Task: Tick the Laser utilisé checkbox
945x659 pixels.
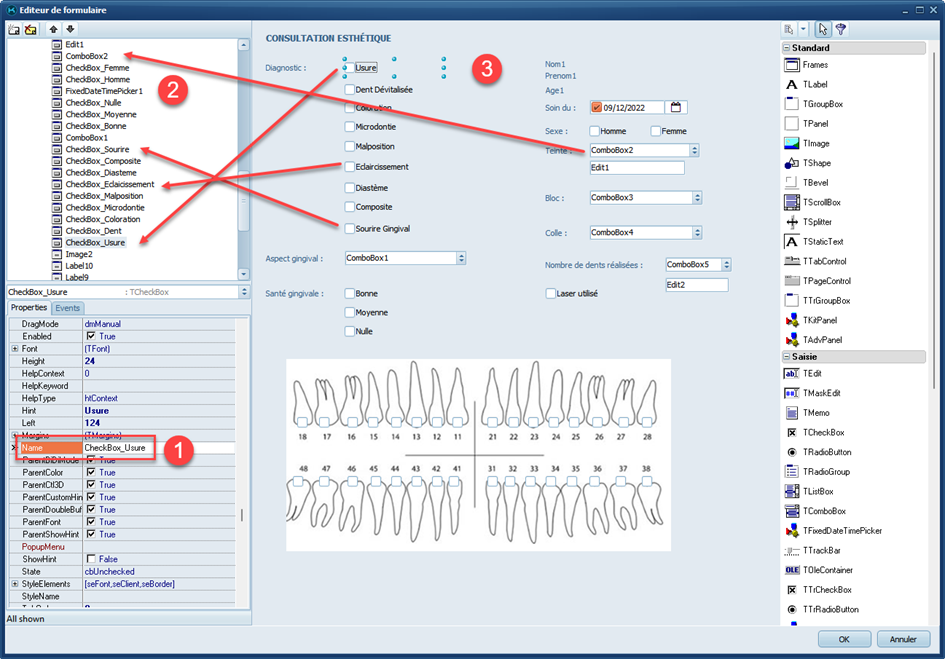Action: point(550,293)
